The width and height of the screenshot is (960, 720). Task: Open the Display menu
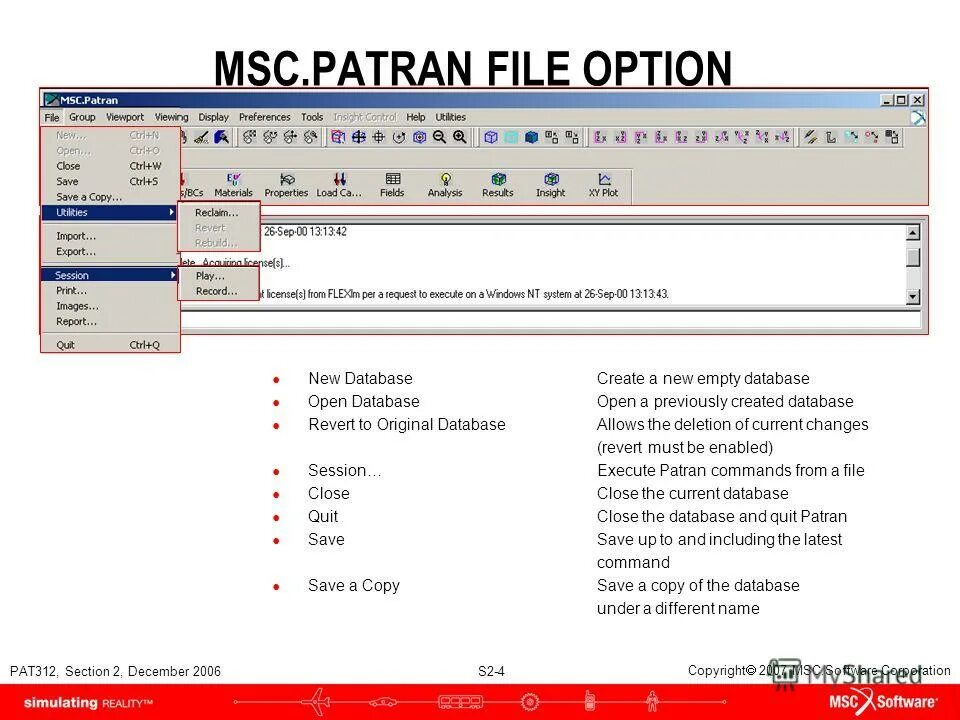click(214, 117)
